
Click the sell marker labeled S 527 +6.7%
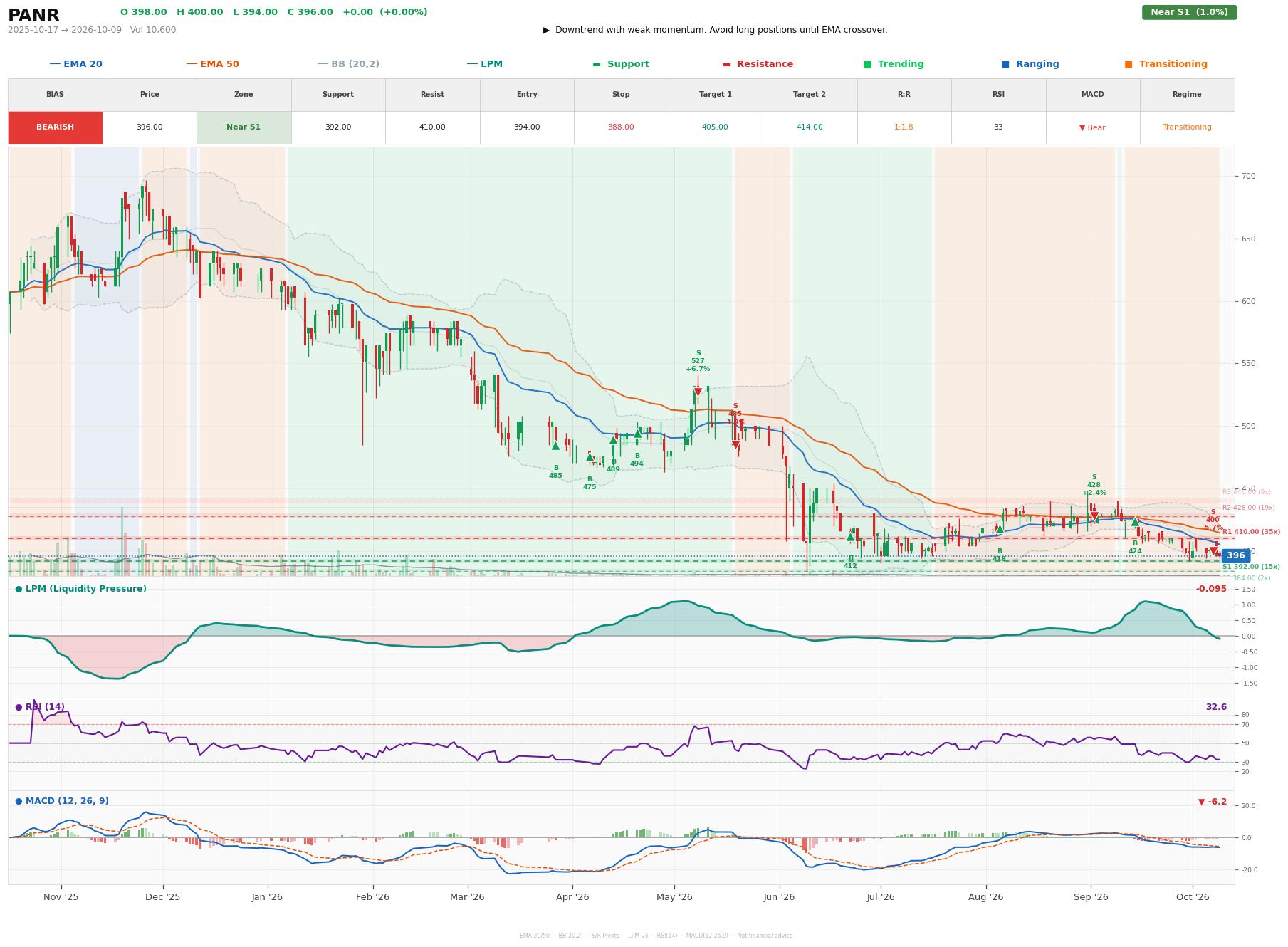point(698,392)
